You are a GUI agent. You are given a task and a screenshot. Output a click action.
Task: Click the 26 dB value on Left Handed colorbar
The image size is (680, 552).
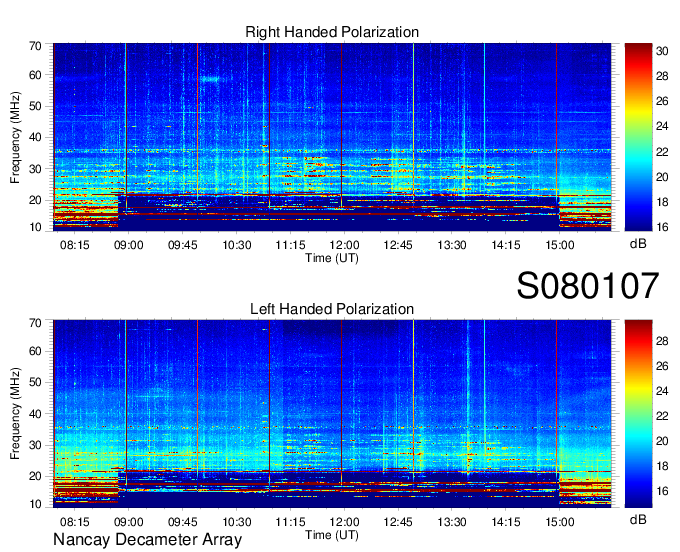pyautogui.click(x=662, y=366)
